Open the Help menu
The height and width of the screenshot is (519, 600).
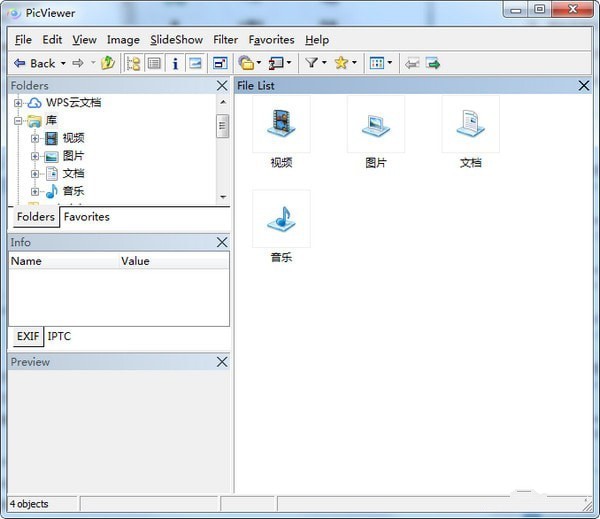(317, 40)
